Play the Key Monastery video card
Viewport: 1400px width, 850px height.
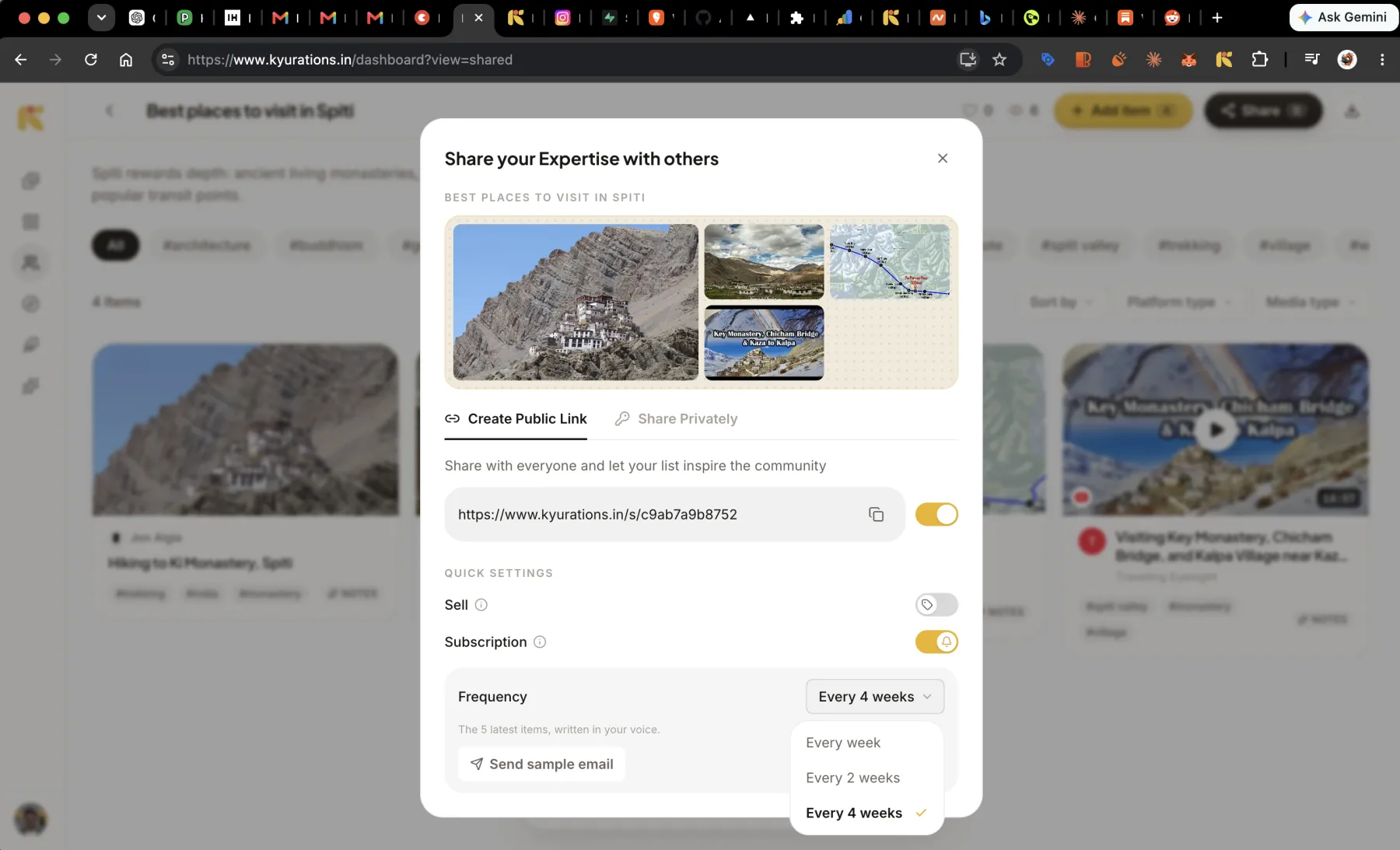pos(1216,430)
